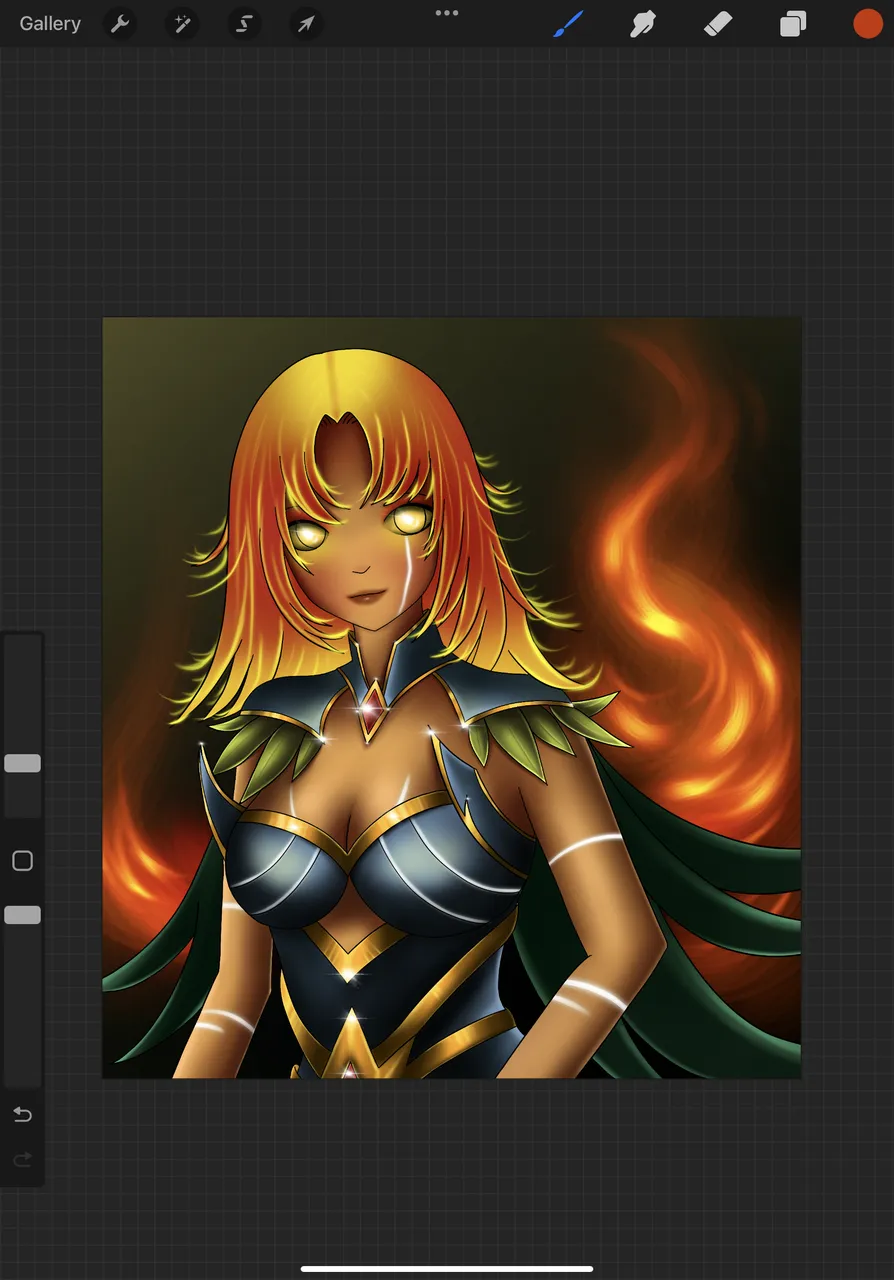Open the Actions wrench menu
Viewport: 894px width, 1280px height.
[120, 24]
